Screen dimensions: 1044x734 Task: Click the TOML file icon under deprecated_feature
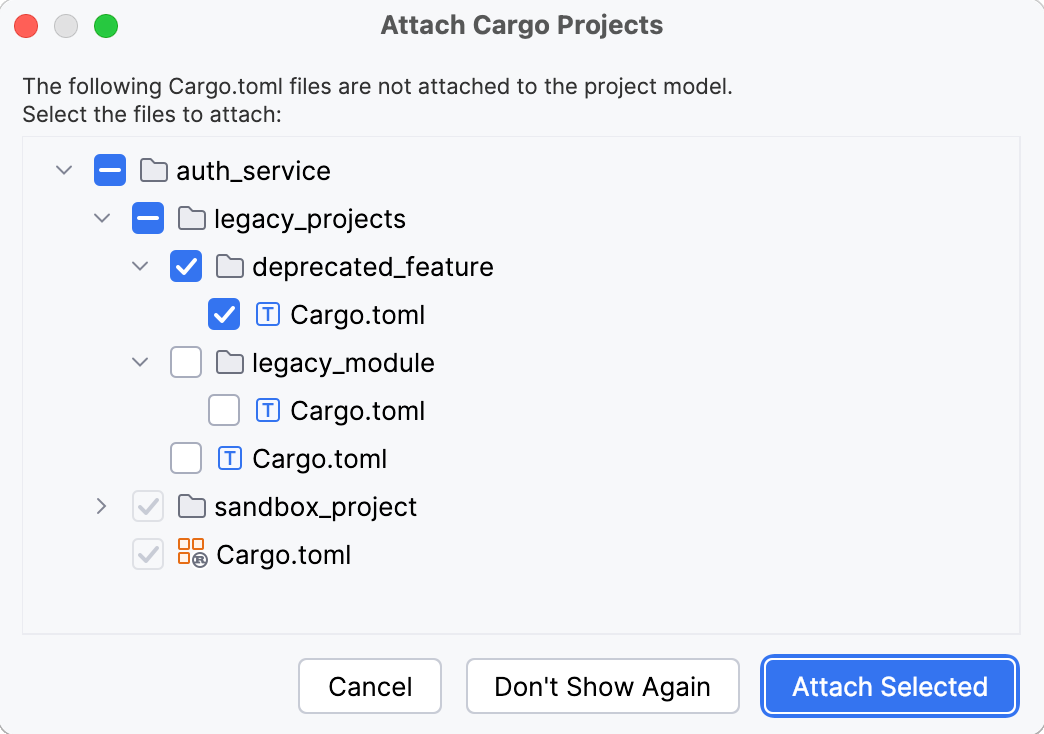(x=267, y=314)
